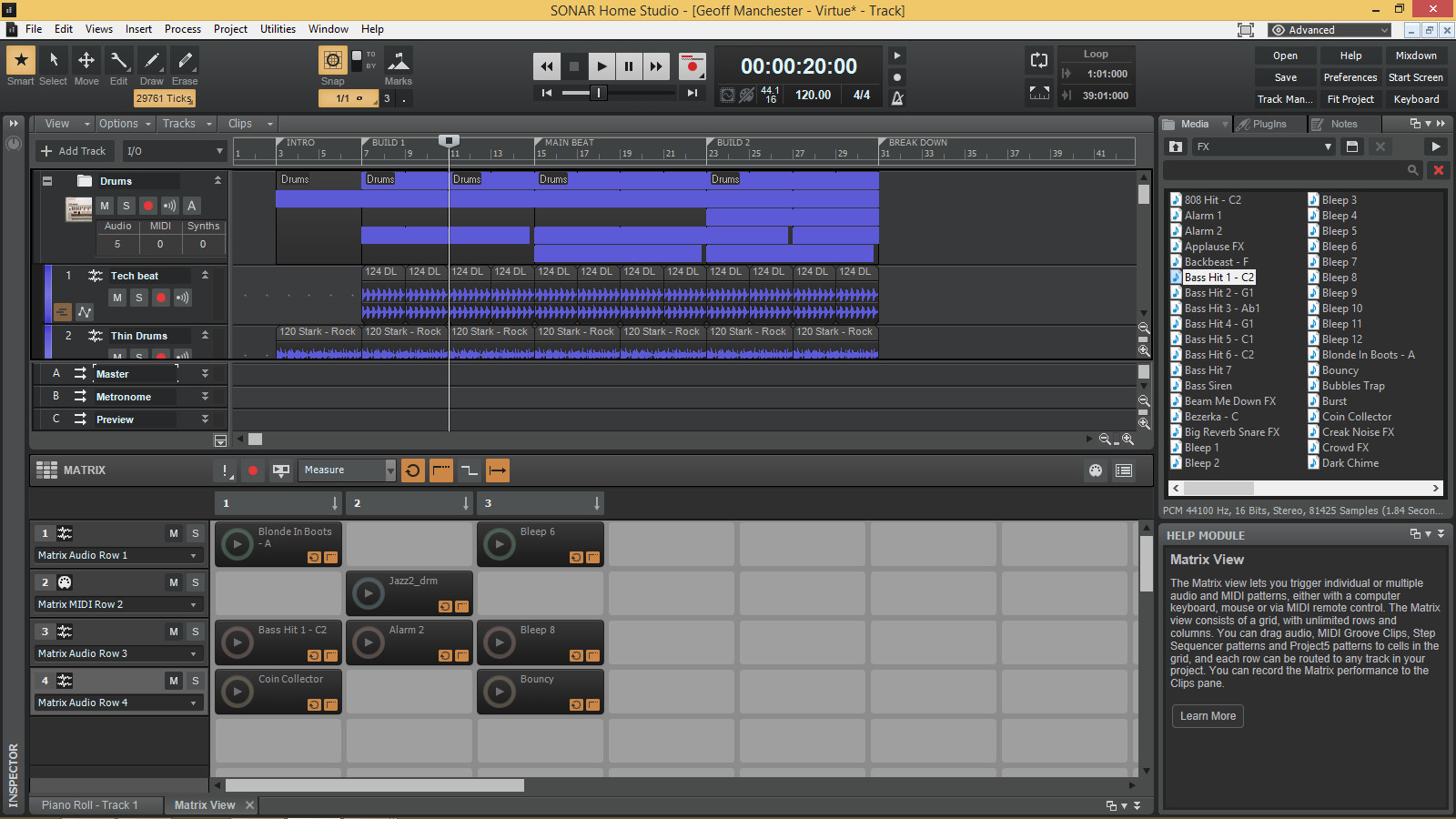Image resolution: width=1456 pixels, height=819 pixels.
Task: Click the Learn More button
Action: tap(1207, 716)
